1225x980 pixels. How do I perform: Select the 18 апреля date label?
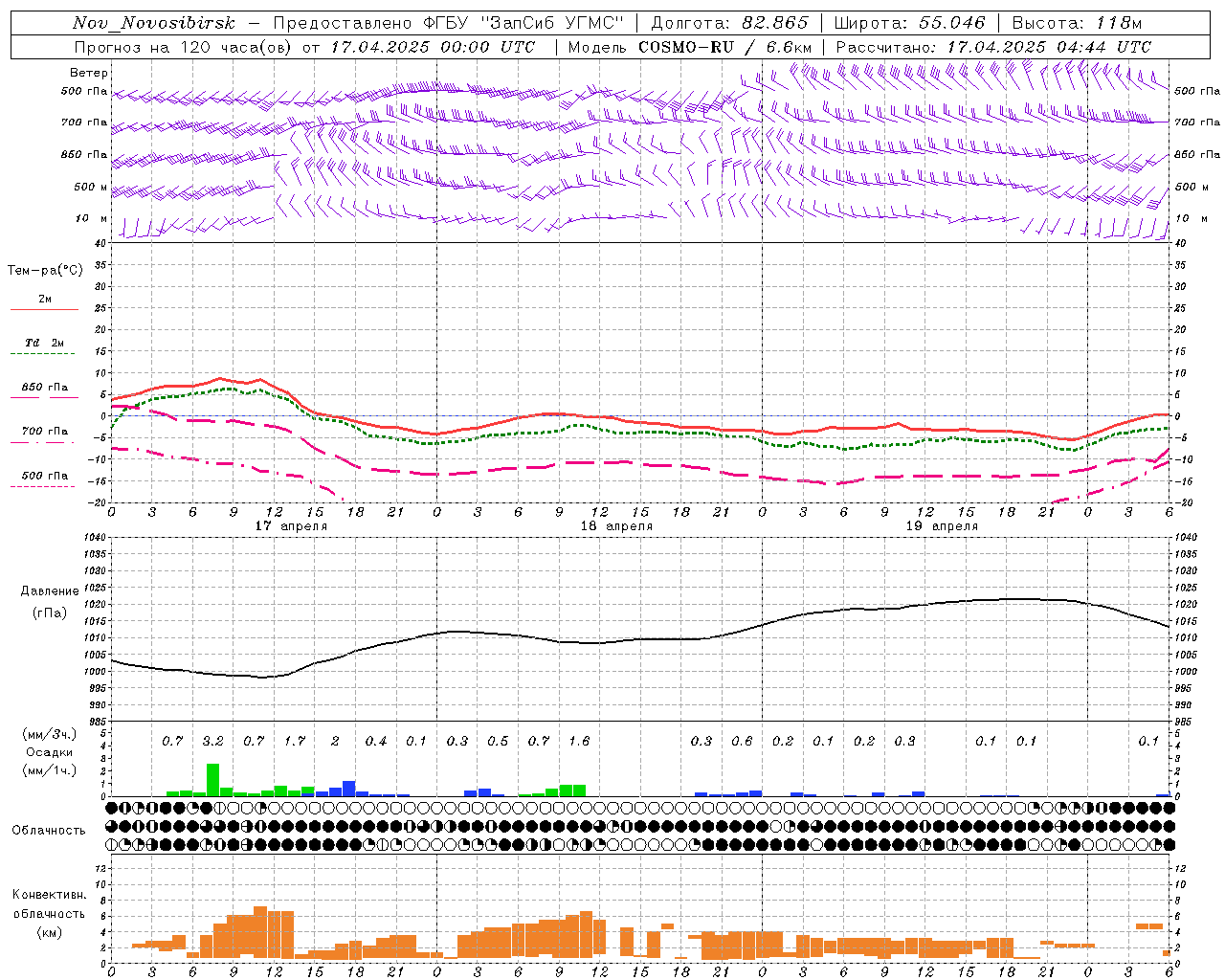616,525
